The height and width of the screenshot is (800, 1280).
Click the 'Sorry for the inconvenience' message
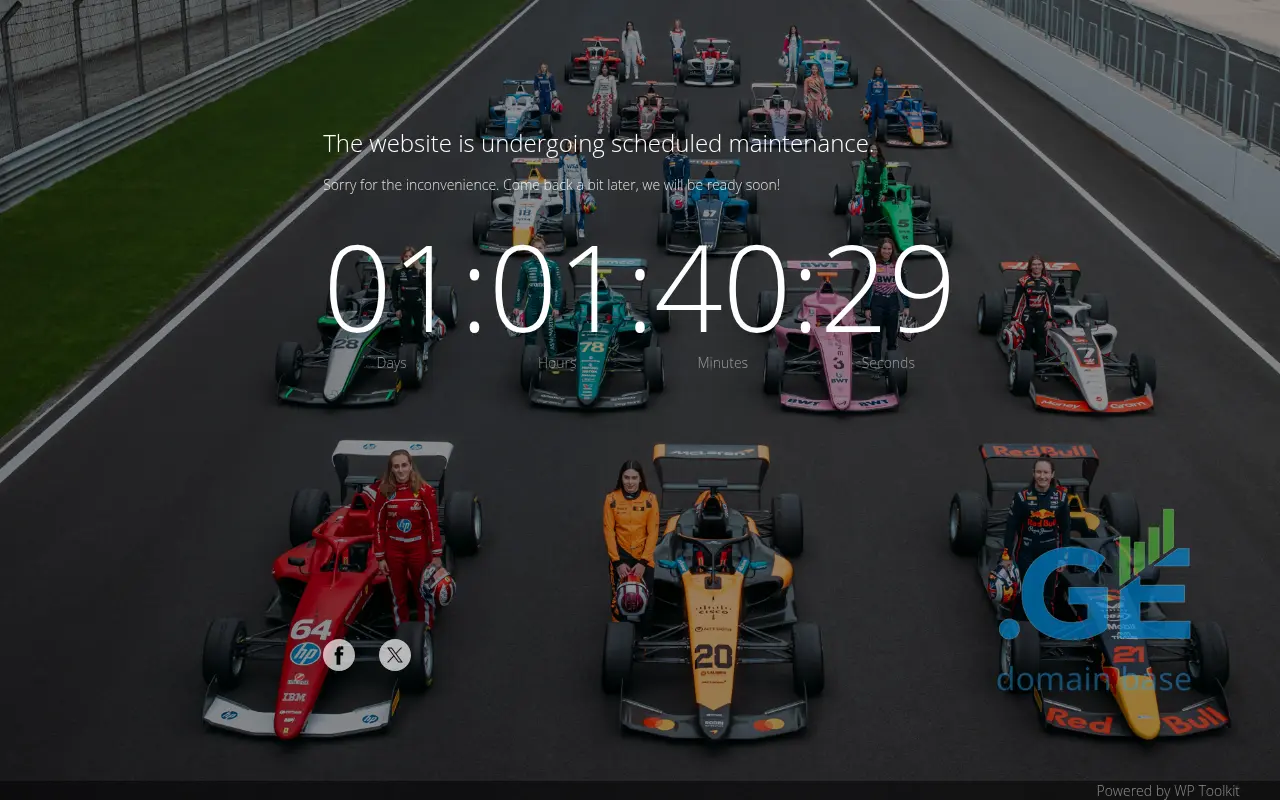551,185
